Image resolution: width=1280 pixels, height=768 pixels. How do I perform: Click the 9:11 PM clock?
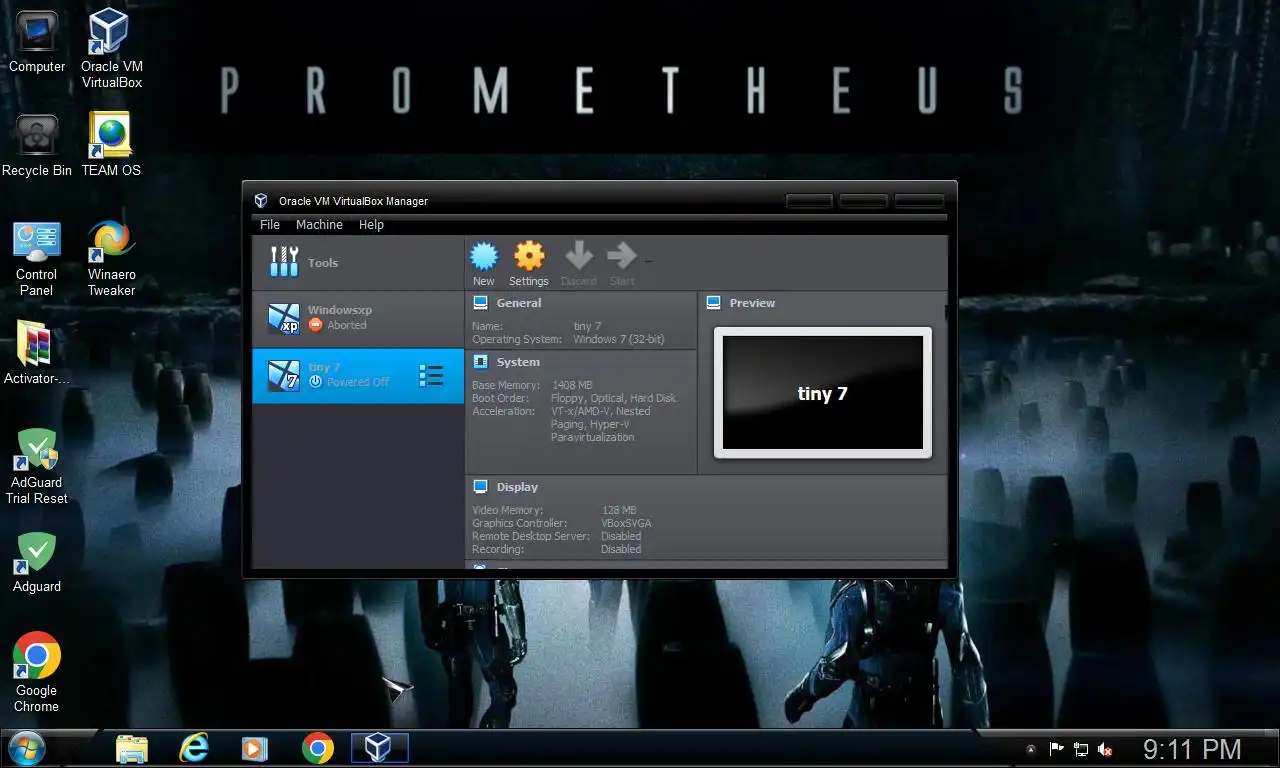point(1192,749)
